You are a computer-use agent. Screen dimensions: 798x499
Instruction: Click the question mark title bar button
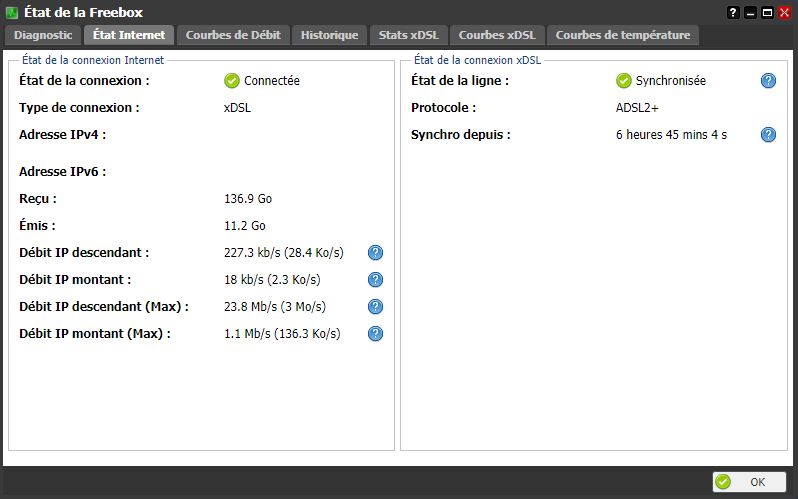(x=733, y=12)
